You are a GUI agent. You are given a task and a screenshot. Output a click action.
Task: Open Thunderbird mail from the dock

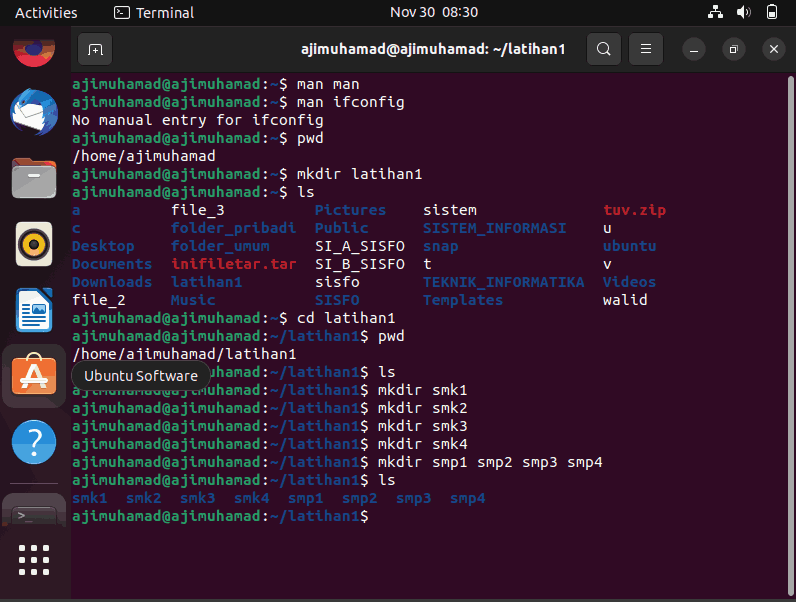[x=34, y=113]
